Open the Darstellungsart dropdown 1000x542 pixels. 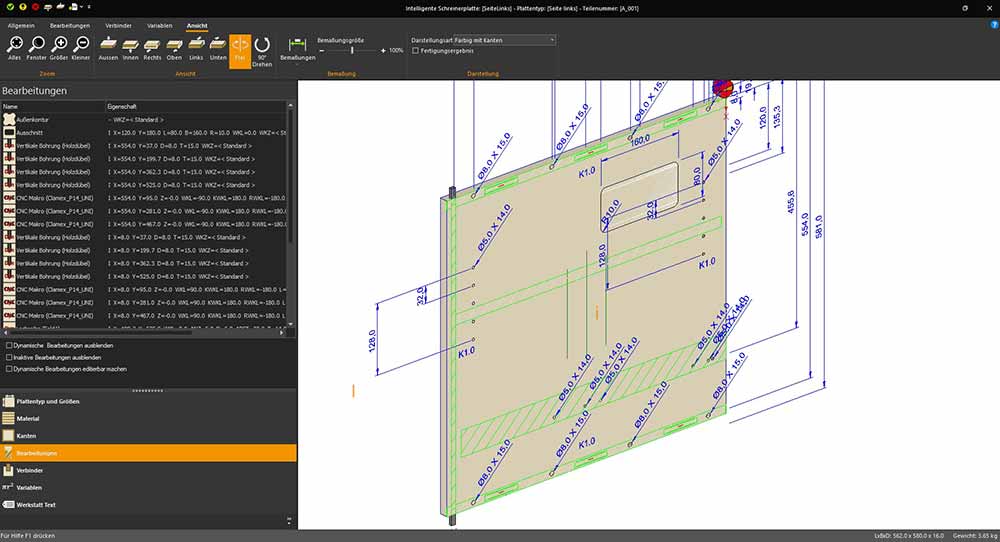click(504, 40)
